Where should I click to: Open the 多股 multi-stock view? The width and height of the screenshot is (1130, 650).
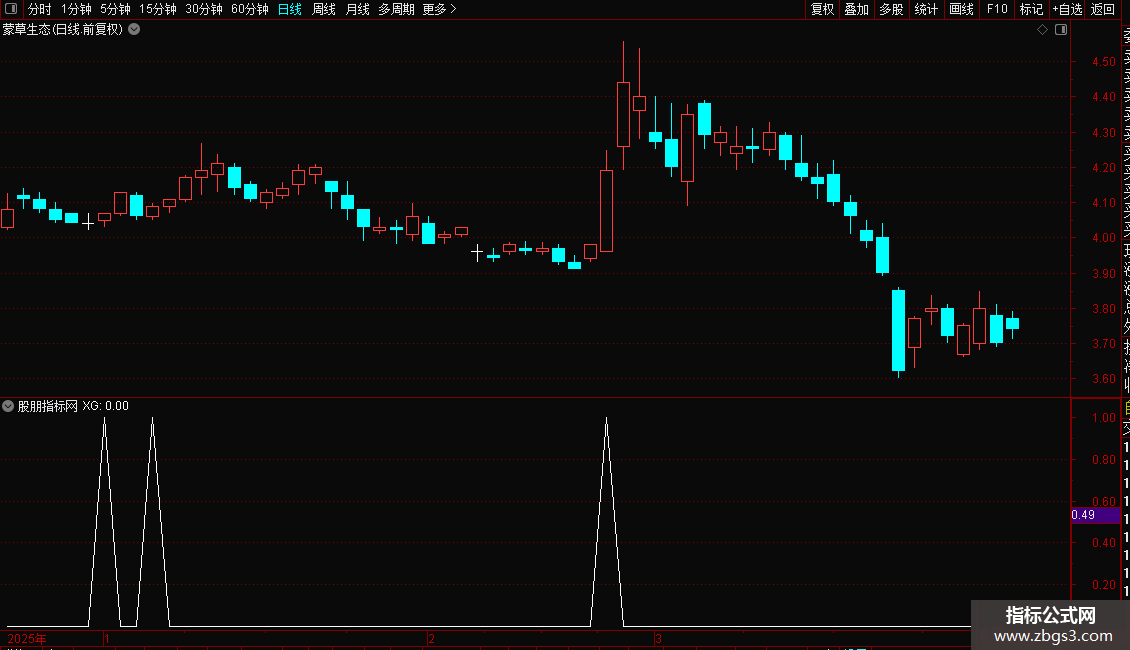891,9
